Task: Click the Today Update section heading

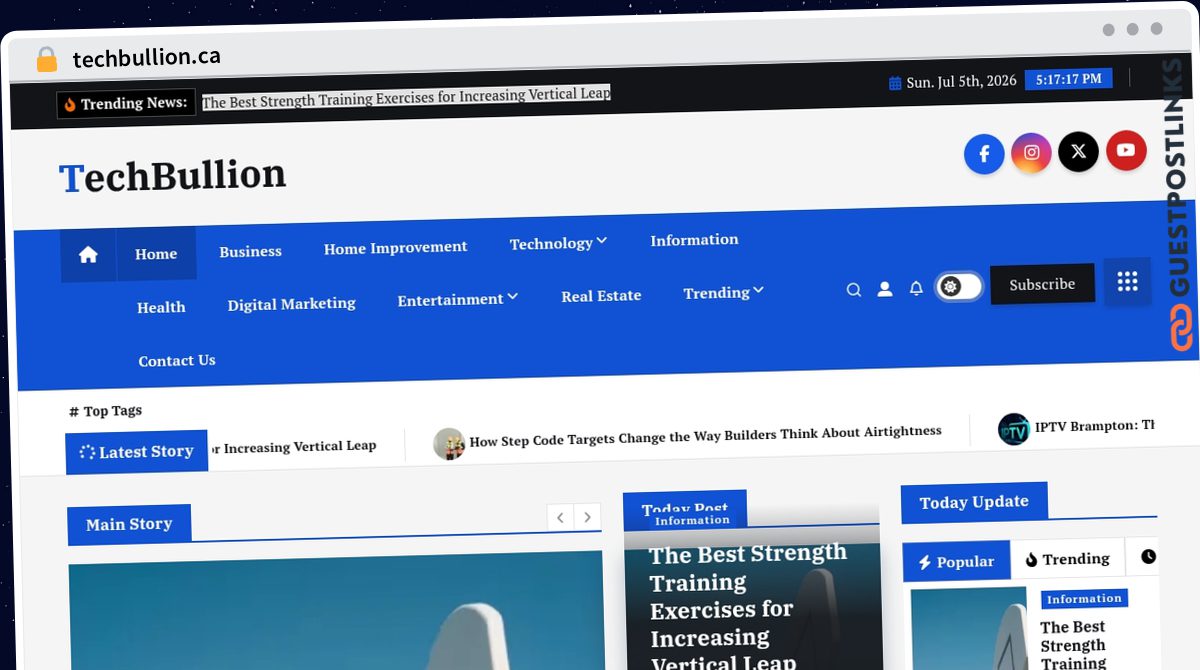Action: (x=974, y=502)
